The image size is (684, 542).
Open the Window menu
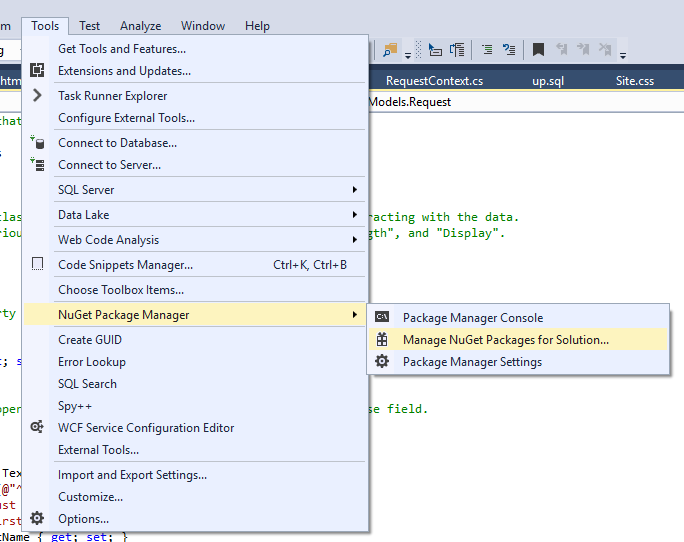203,26
